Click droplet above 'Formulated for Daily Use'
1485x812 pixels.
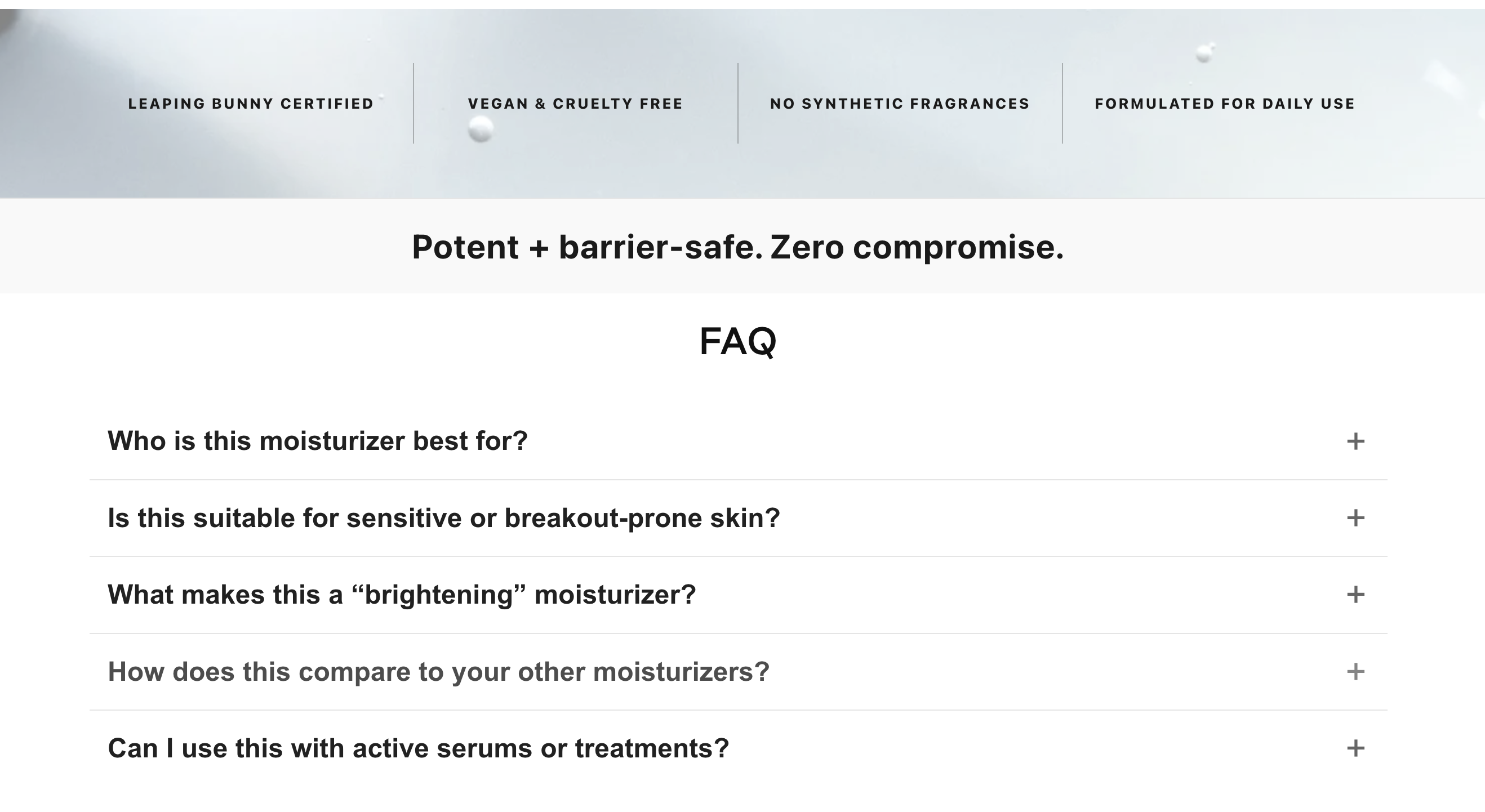[x=1205, y=53]
